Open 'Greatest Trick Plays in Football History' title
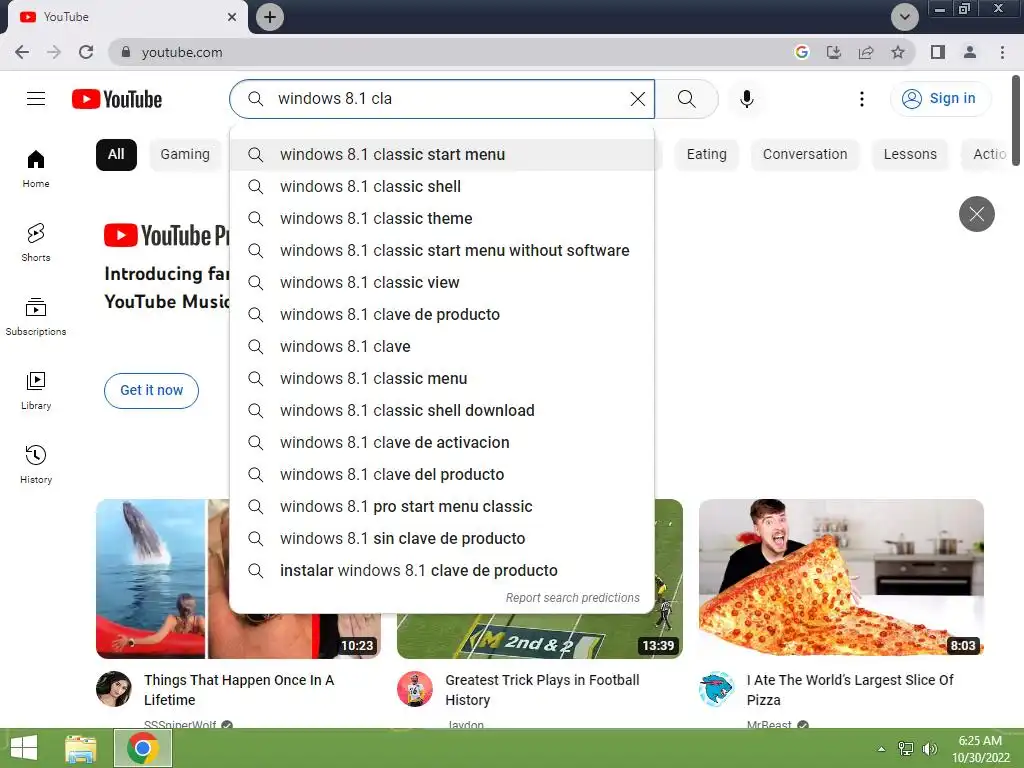 click(x=542, y=690)
